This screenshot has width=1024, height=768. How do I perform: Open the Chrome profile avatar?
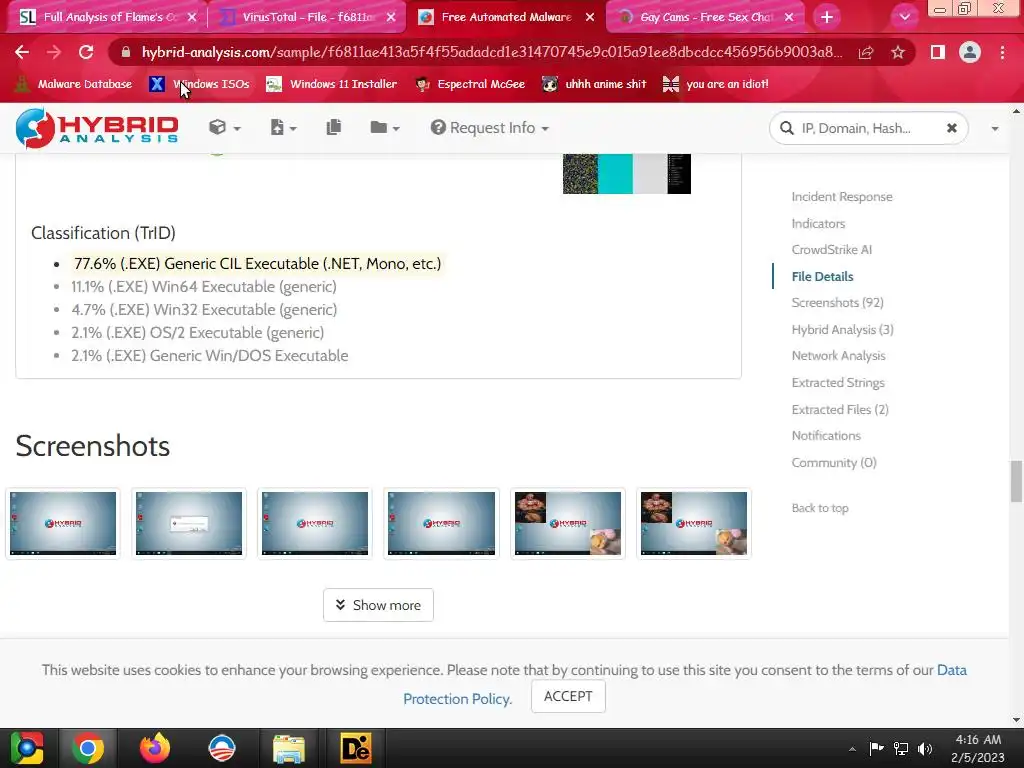[x=970, y=52]
